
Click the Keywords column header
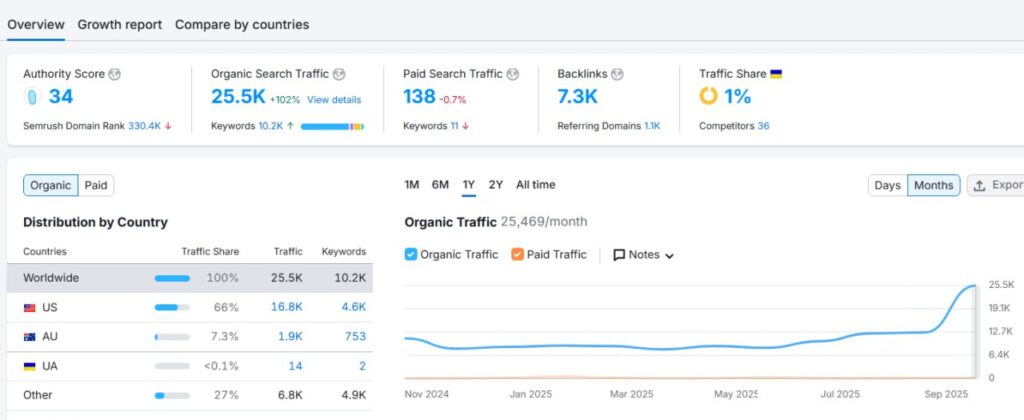[x=344, y=251]
